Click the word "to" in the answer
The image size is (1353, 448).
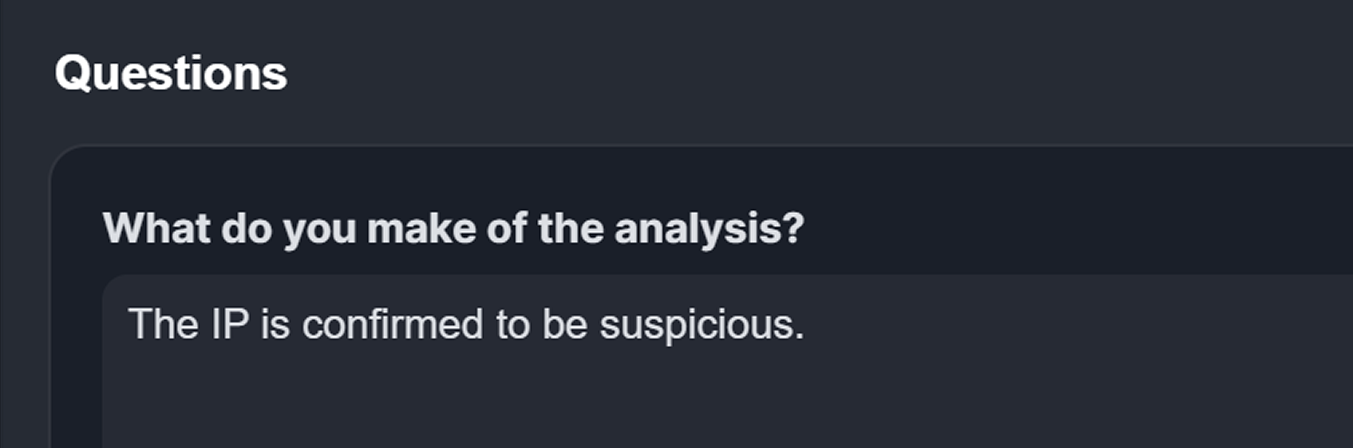click(513, 325)
